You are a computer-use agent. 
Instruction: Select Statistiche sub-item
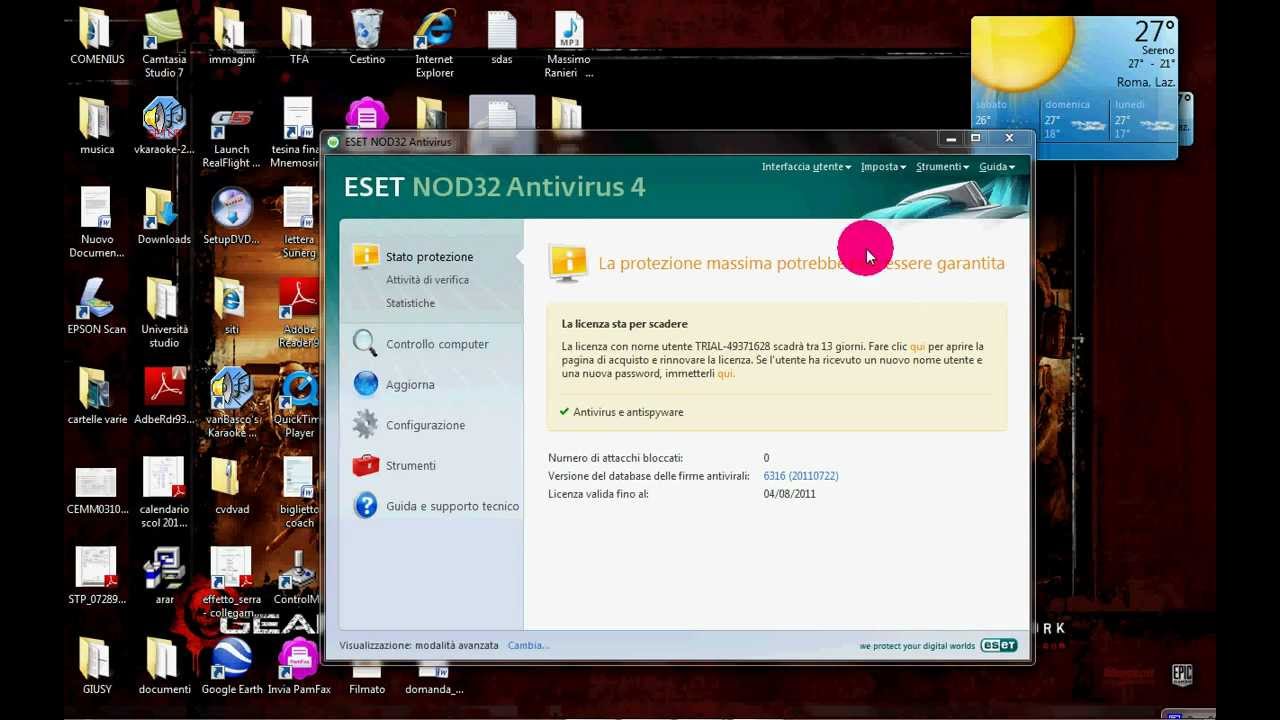(410, 303)
